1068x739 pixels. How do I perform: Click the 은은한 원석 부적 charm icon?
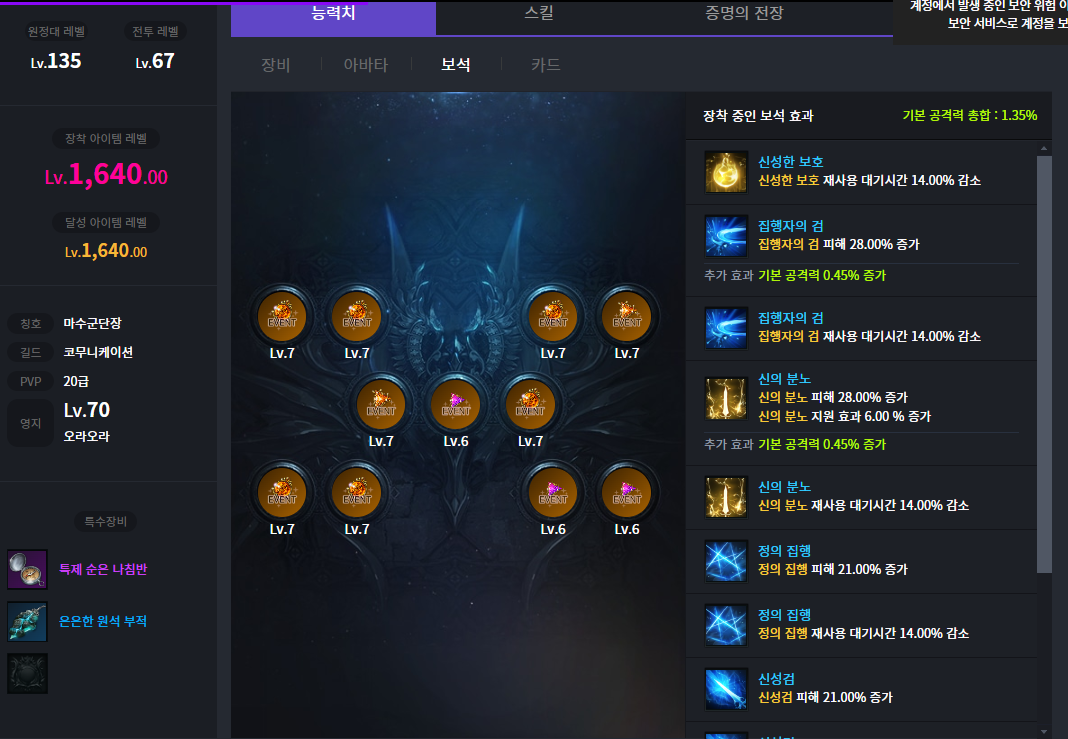[x=27, y=621]
